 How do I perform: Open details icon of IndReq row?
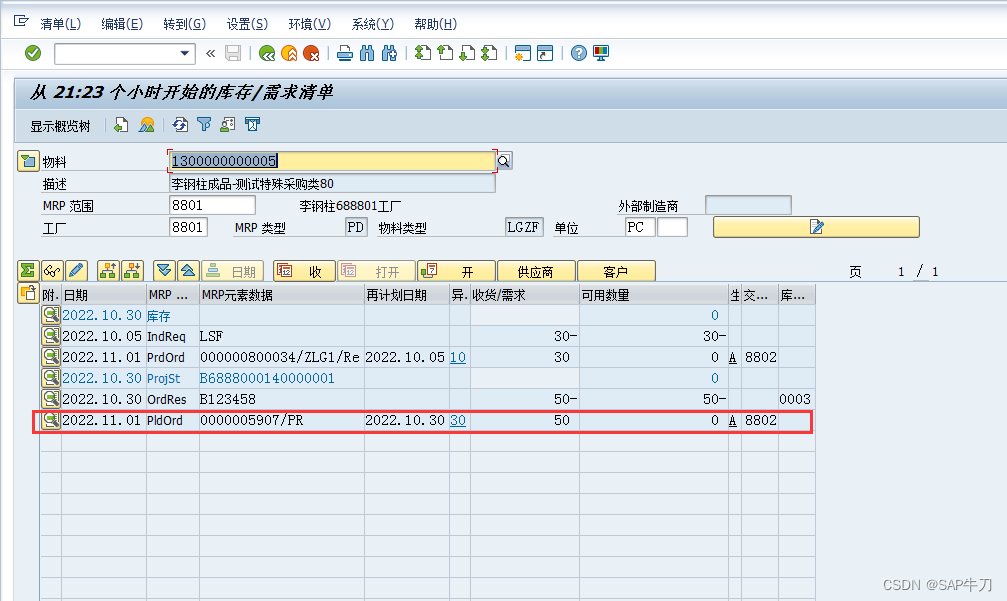(51, 336)
